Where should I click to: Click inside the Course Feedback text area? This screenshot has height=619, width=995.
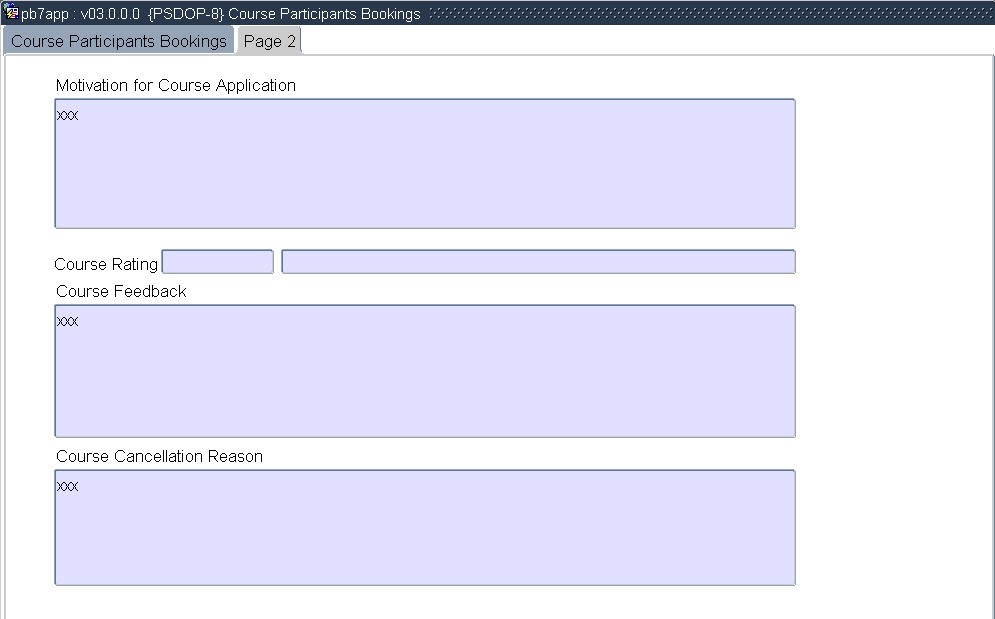coord(424,380)
